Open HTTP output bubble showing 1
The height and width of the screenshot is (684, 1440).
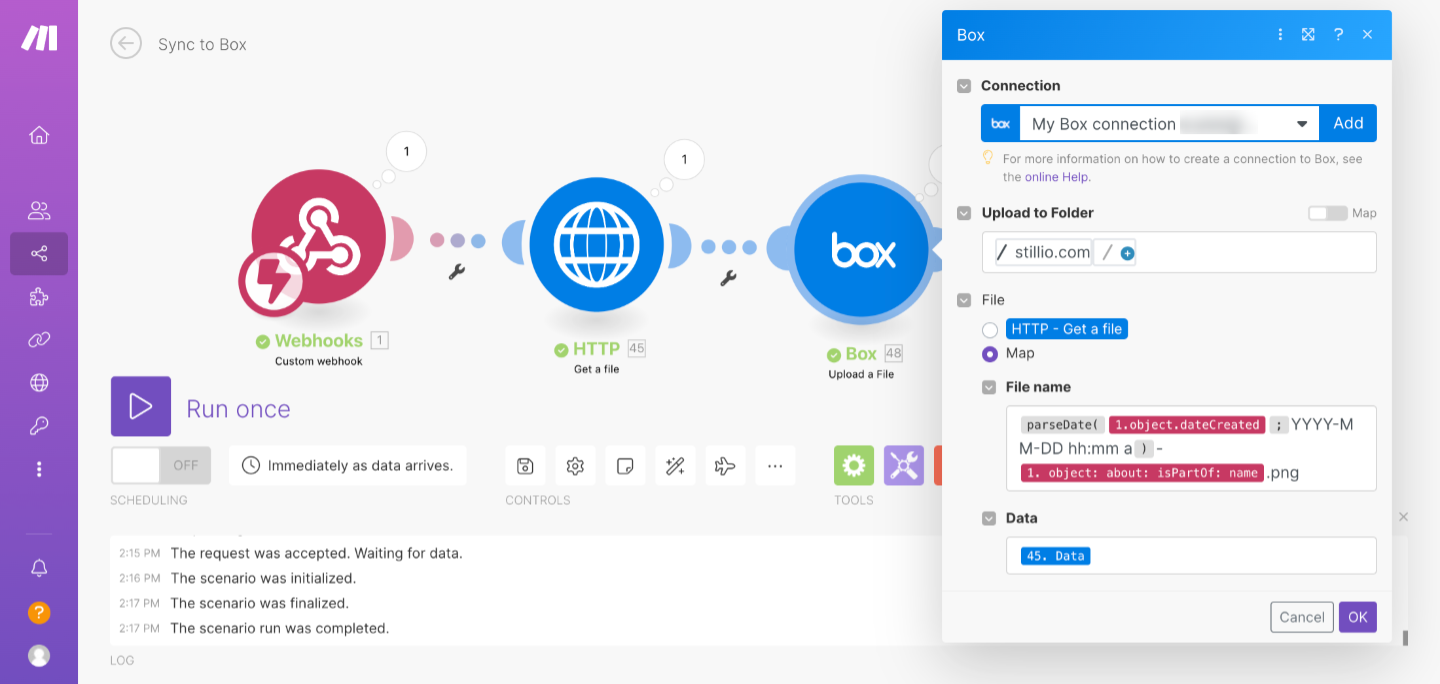[684, 159]
